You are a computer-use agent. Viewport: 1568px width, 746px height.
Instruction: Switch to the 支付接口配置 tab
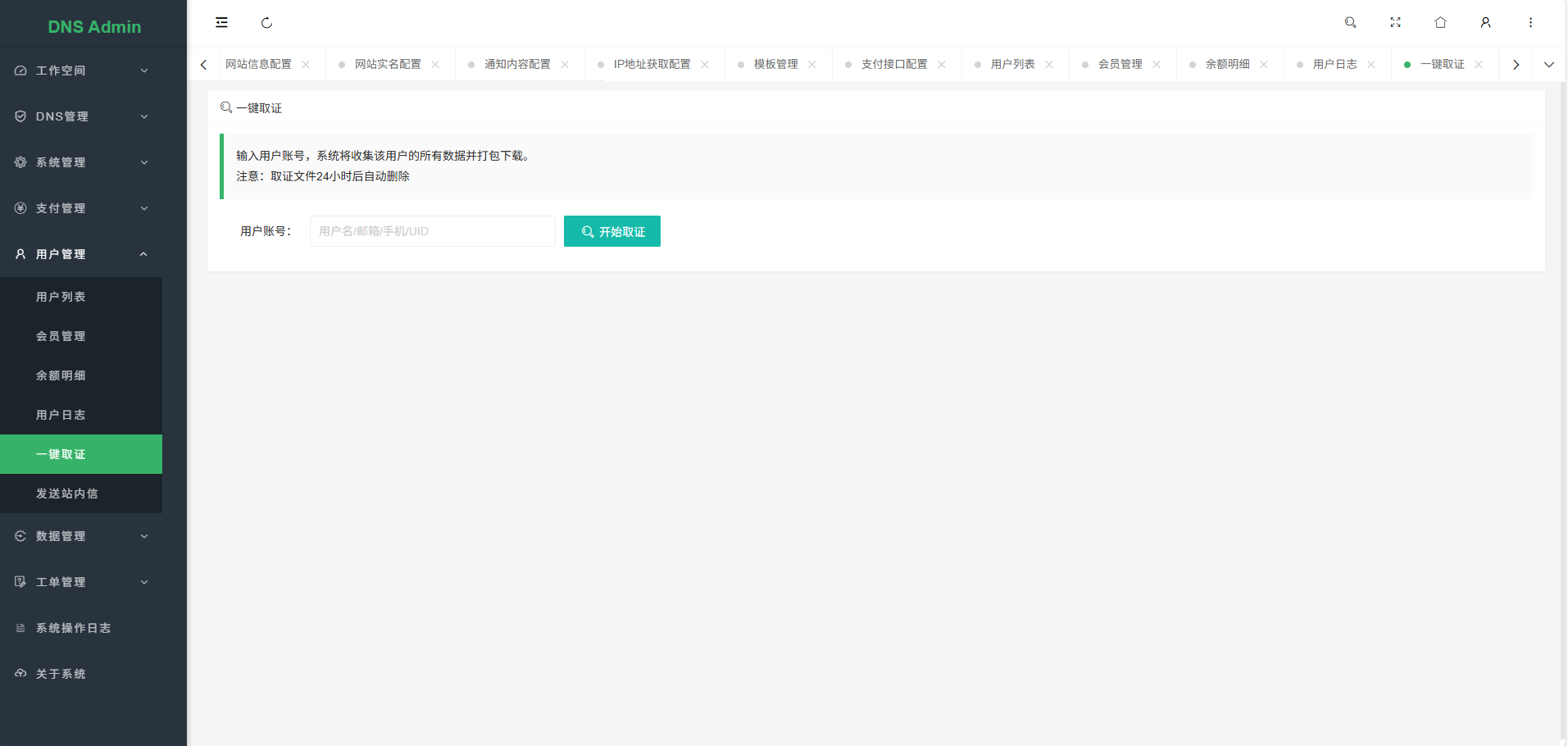pos(893,65)
